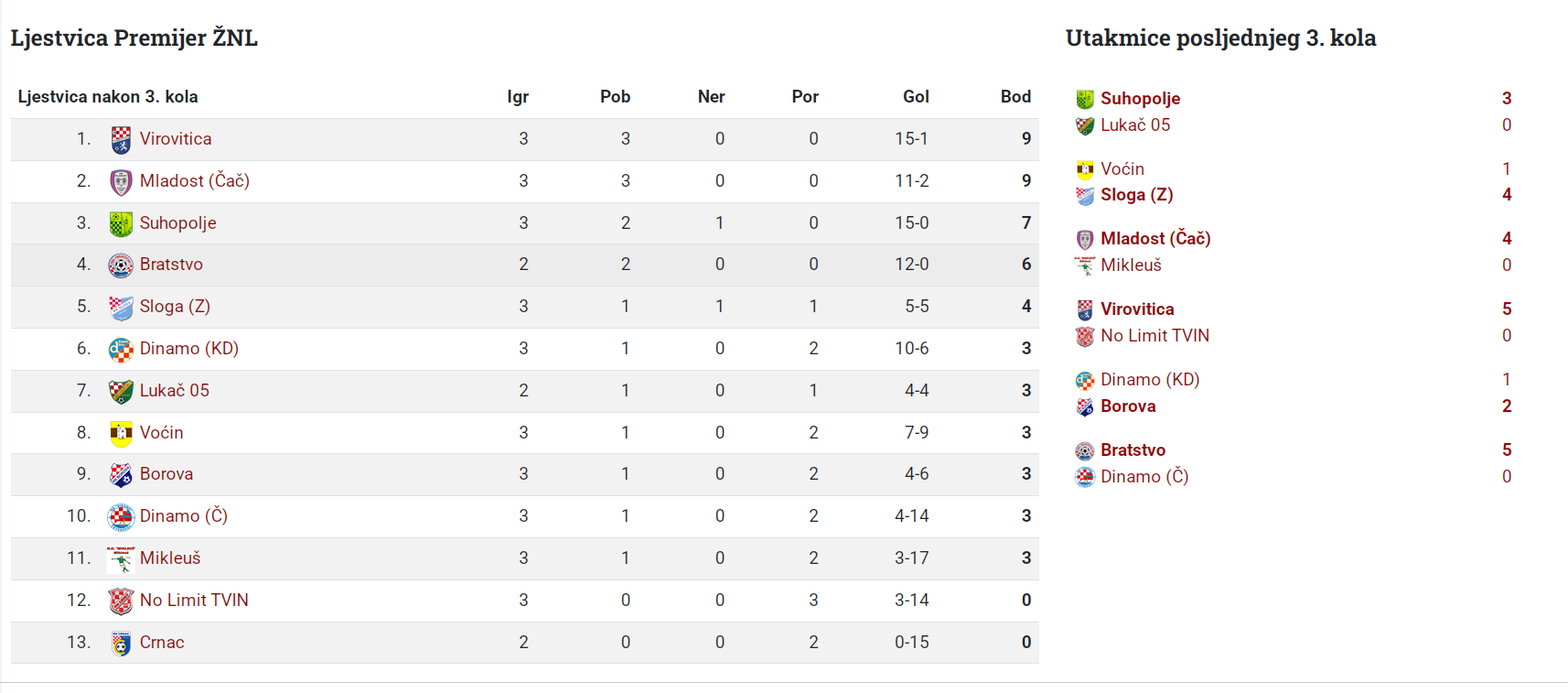Screen dimensions: 1568x693
Task: Click the yellow Voćin crest in table
Action: pyautogui.click(x=121, y=433)
